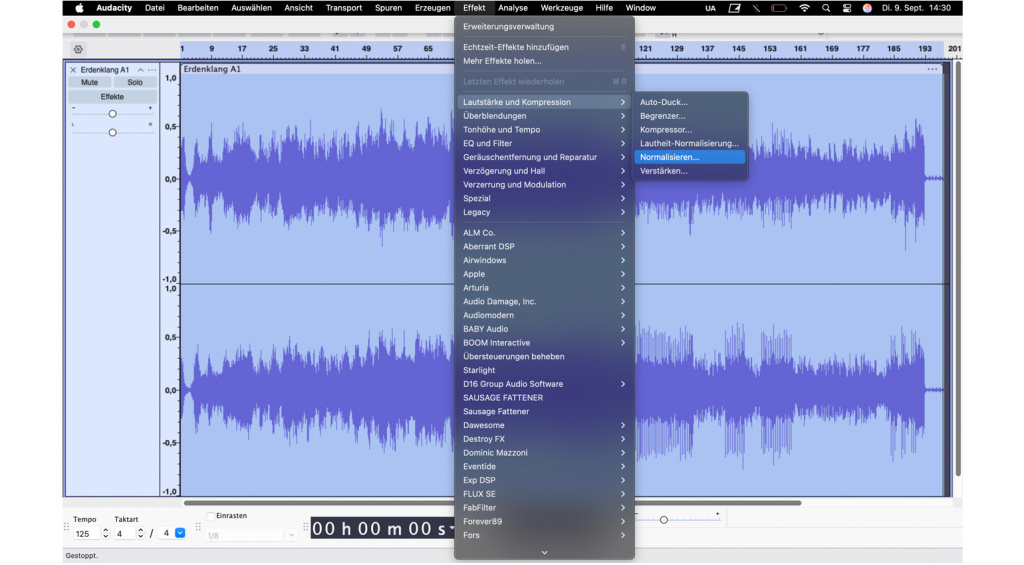The image size is (1024, 565).
Task: Open Spezial effects submenu
Action: (543, 198)
